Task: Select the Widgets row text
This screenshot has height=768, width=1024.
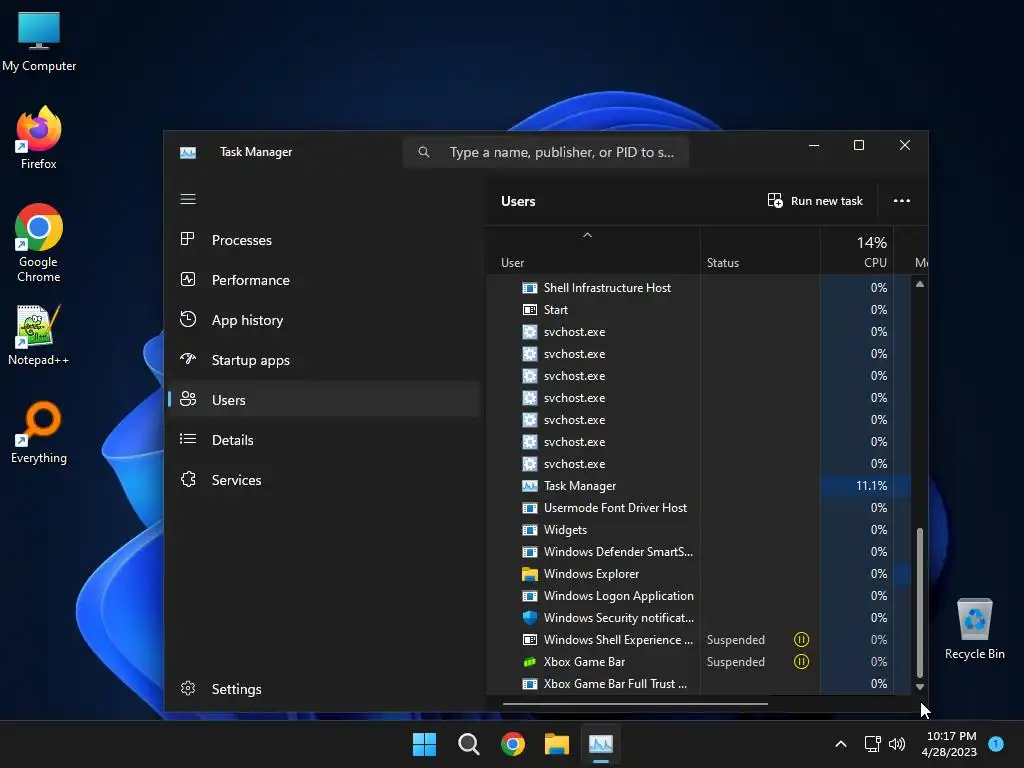Action: tap(565, 530)
